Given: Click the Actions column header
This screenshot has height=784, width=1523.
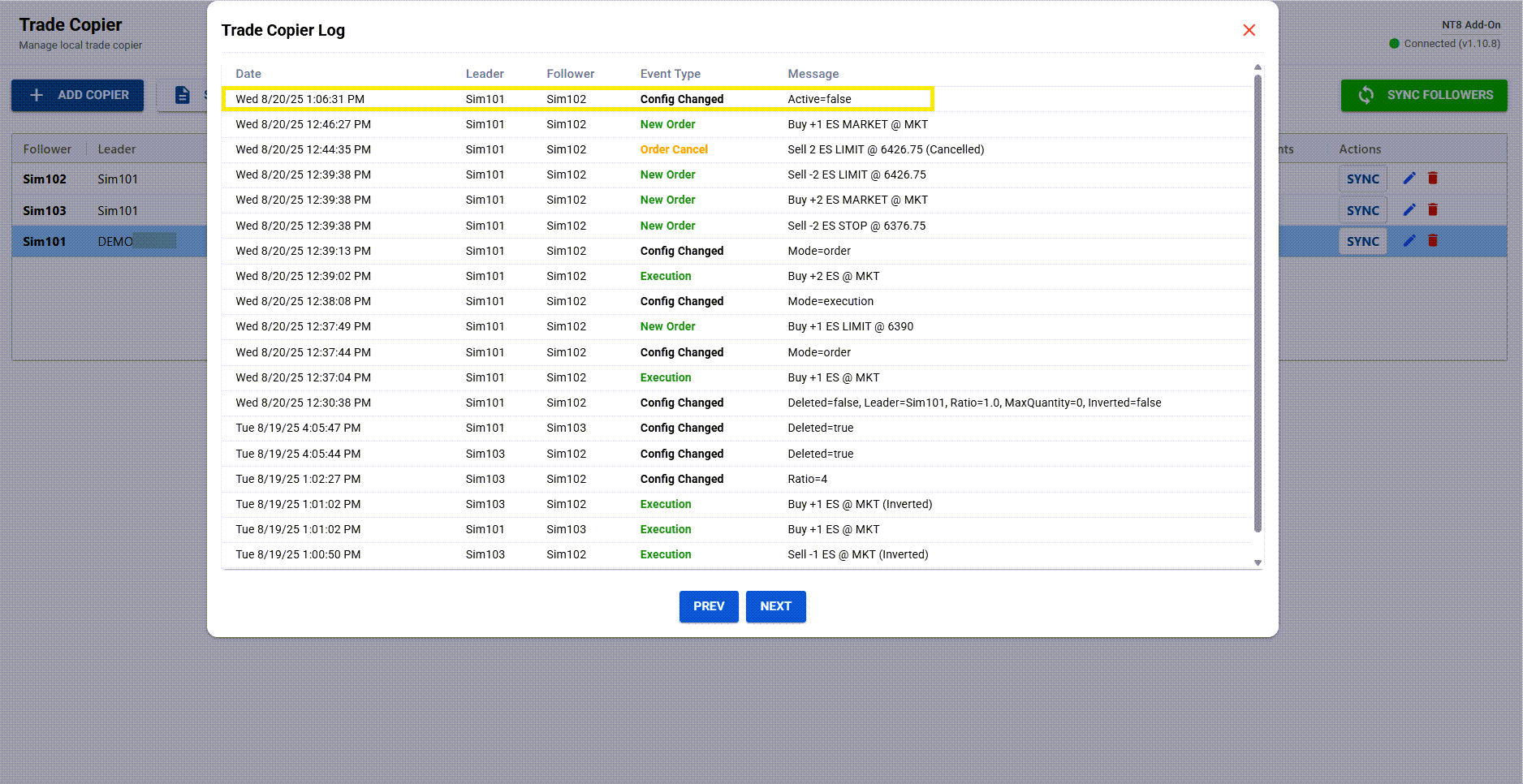Looking at the screenshot, I should 1360,149.
